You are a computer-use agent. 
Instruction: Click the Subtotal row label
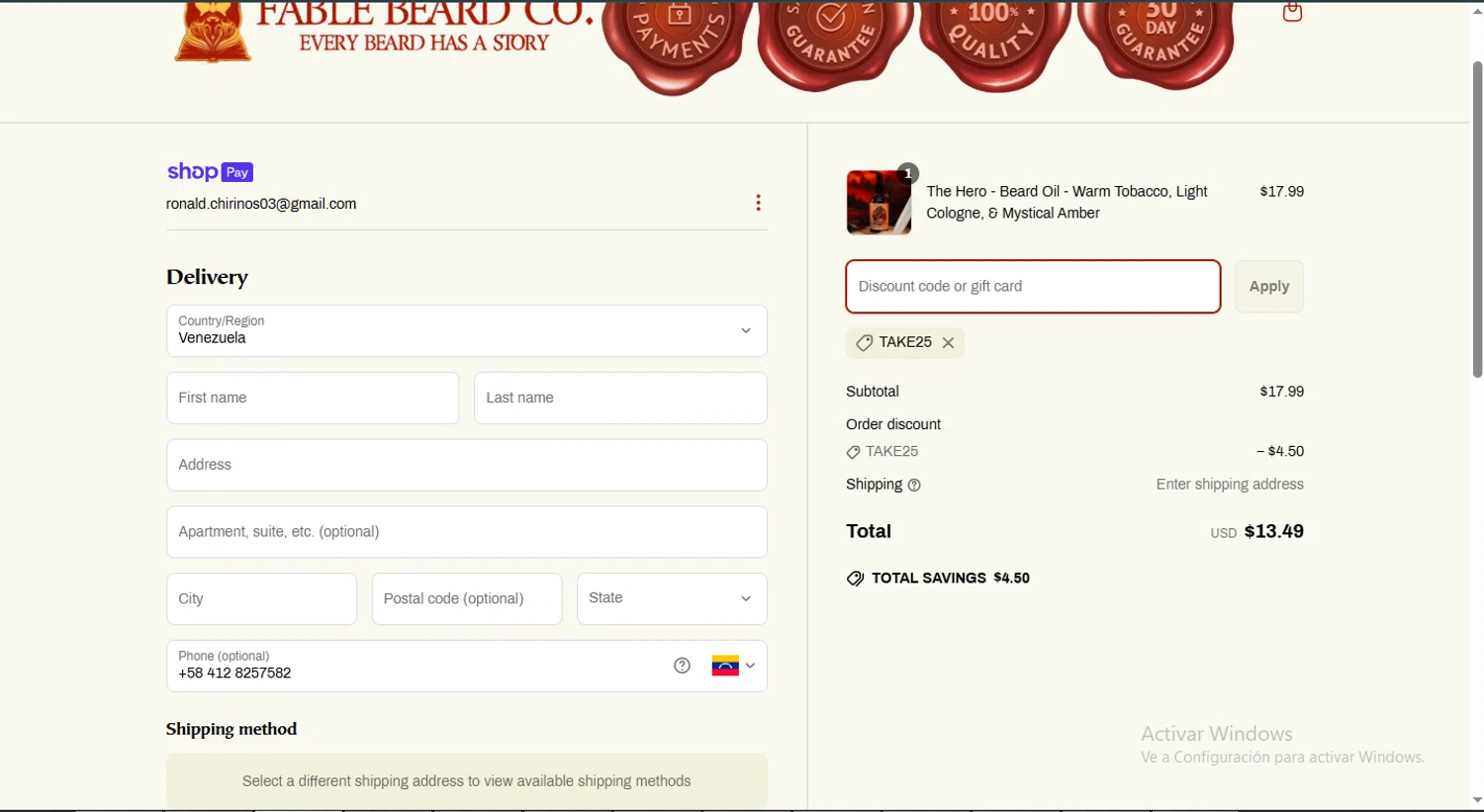tap(873, 392)
